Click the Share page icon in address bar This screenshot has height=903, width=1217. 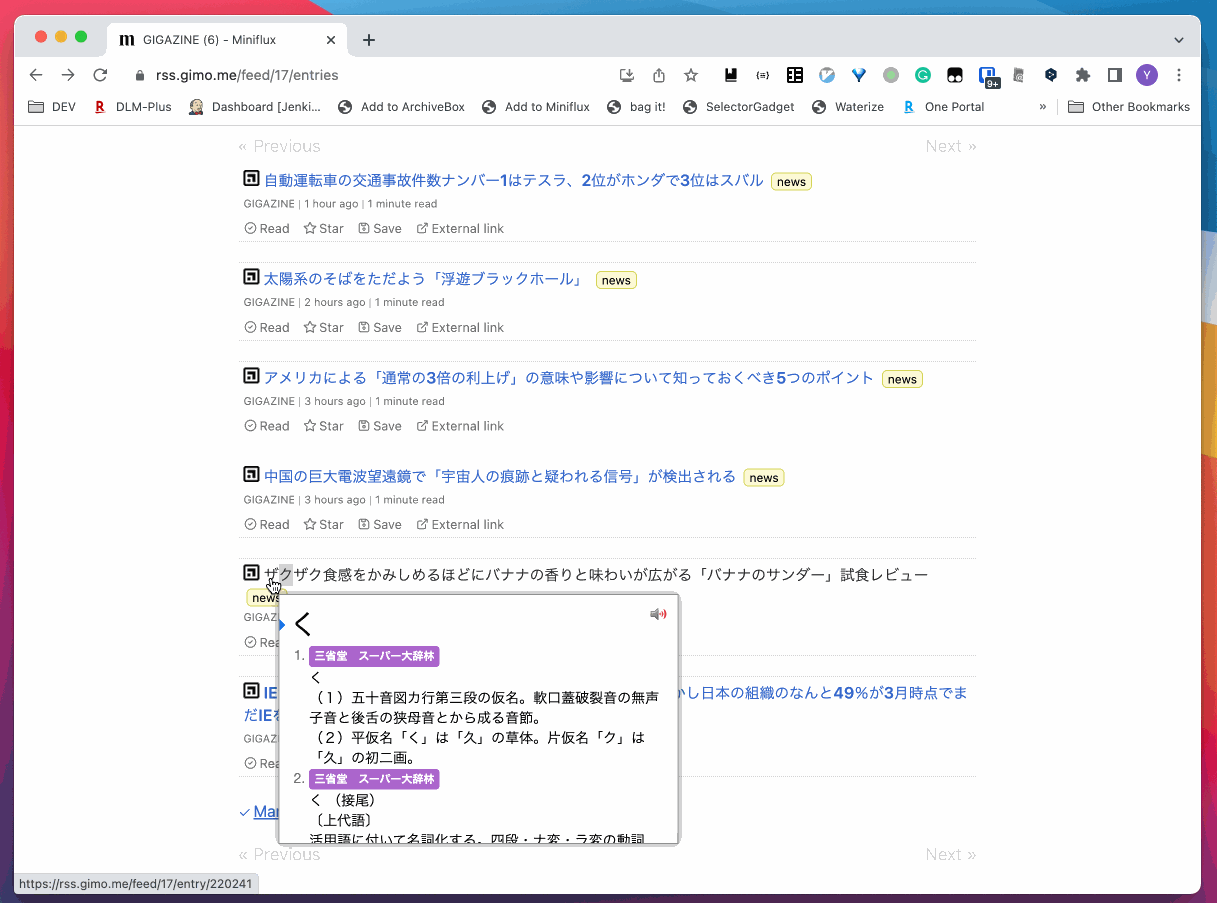pyautogui.click(x=659, y=75)
